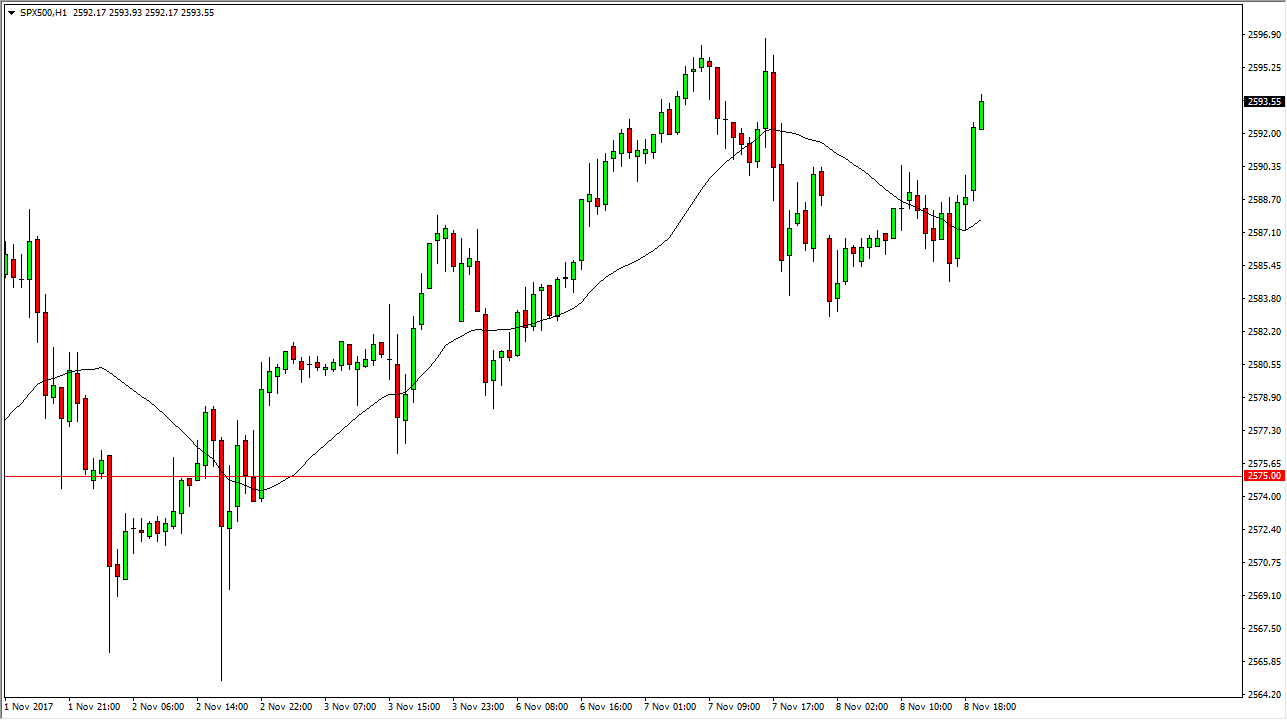The width and height of the screenshot is (1287, 720).
Task: Click the '1 Nov 2017' time axis label
Action: coord(27,707)
